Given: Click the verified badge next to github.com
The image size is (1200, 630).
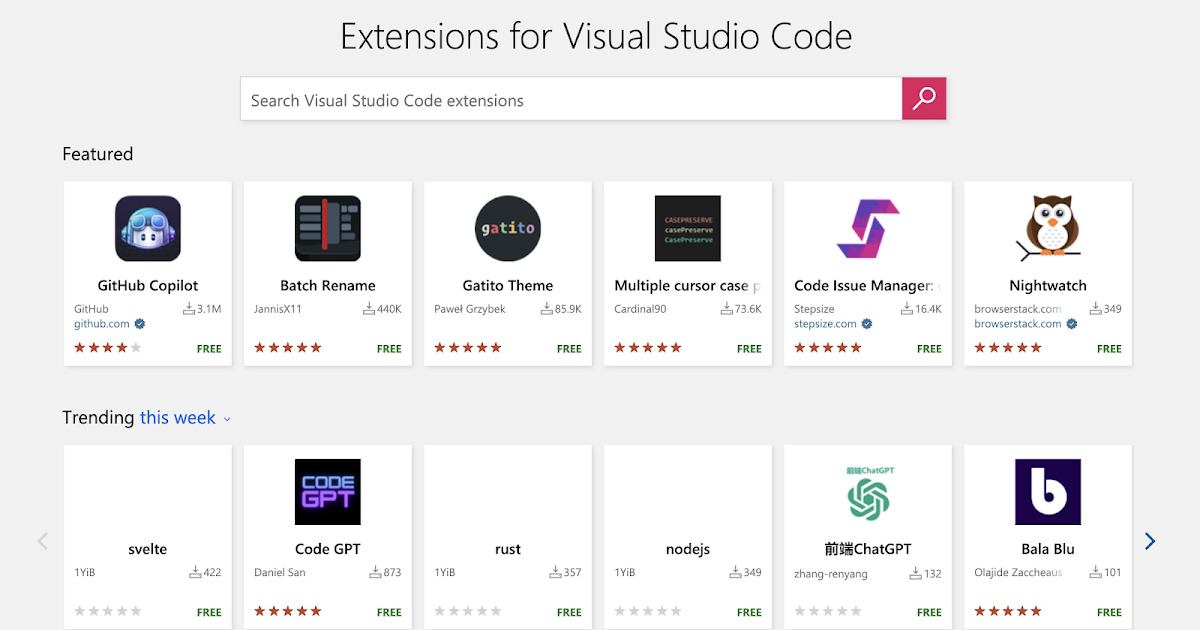Looking at the screenshot, I should pyautogui.click(x=138, y=323).
